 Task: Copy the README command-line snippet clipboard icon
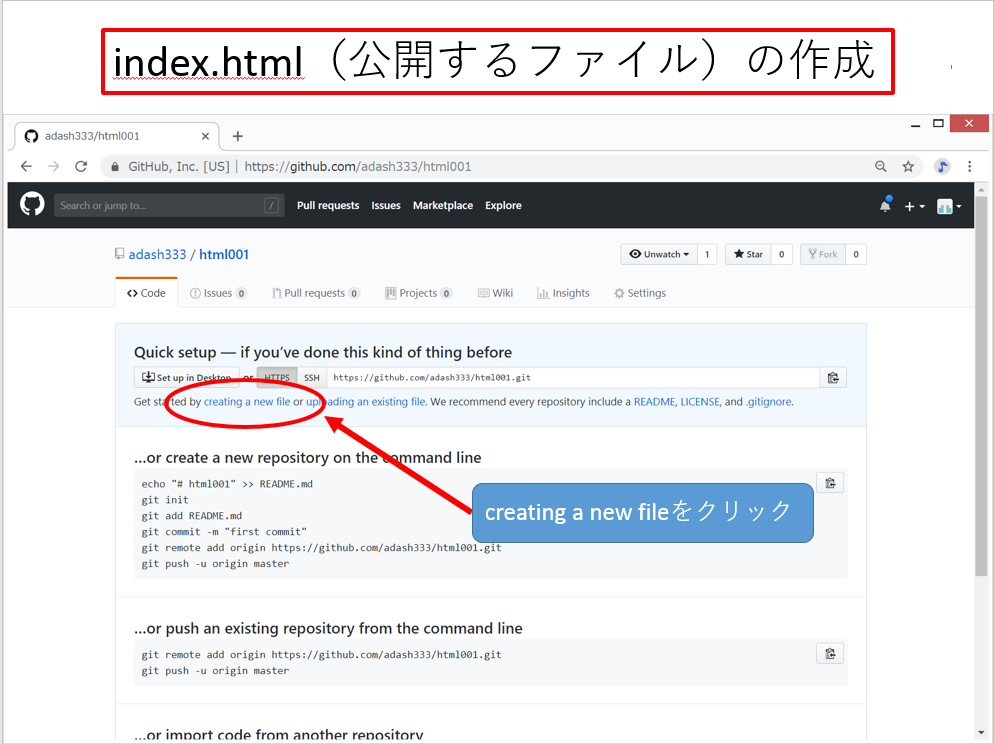click(x=830, y=483)
